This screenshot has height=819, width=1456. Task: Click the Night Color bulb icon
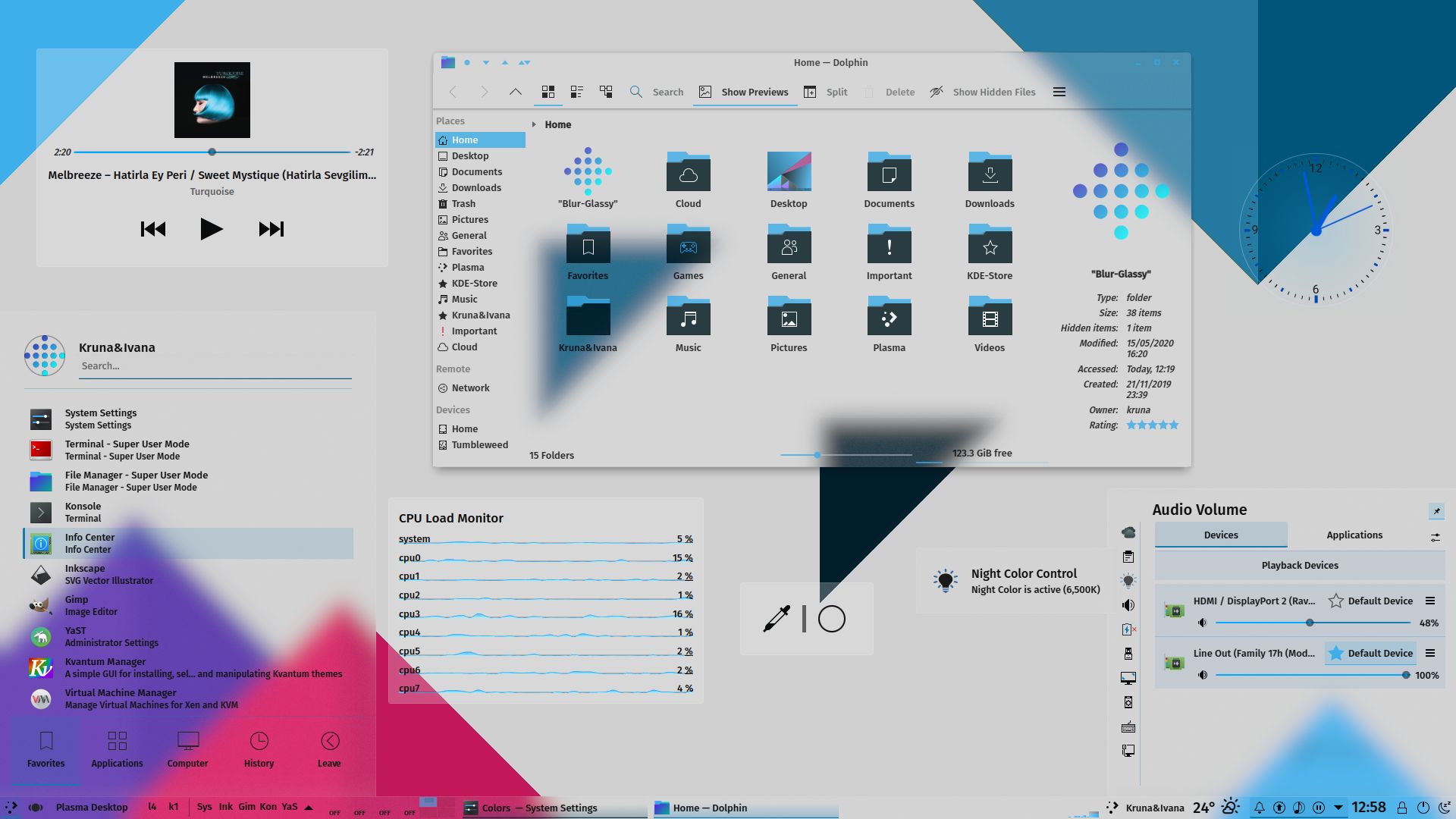(945, 579)
